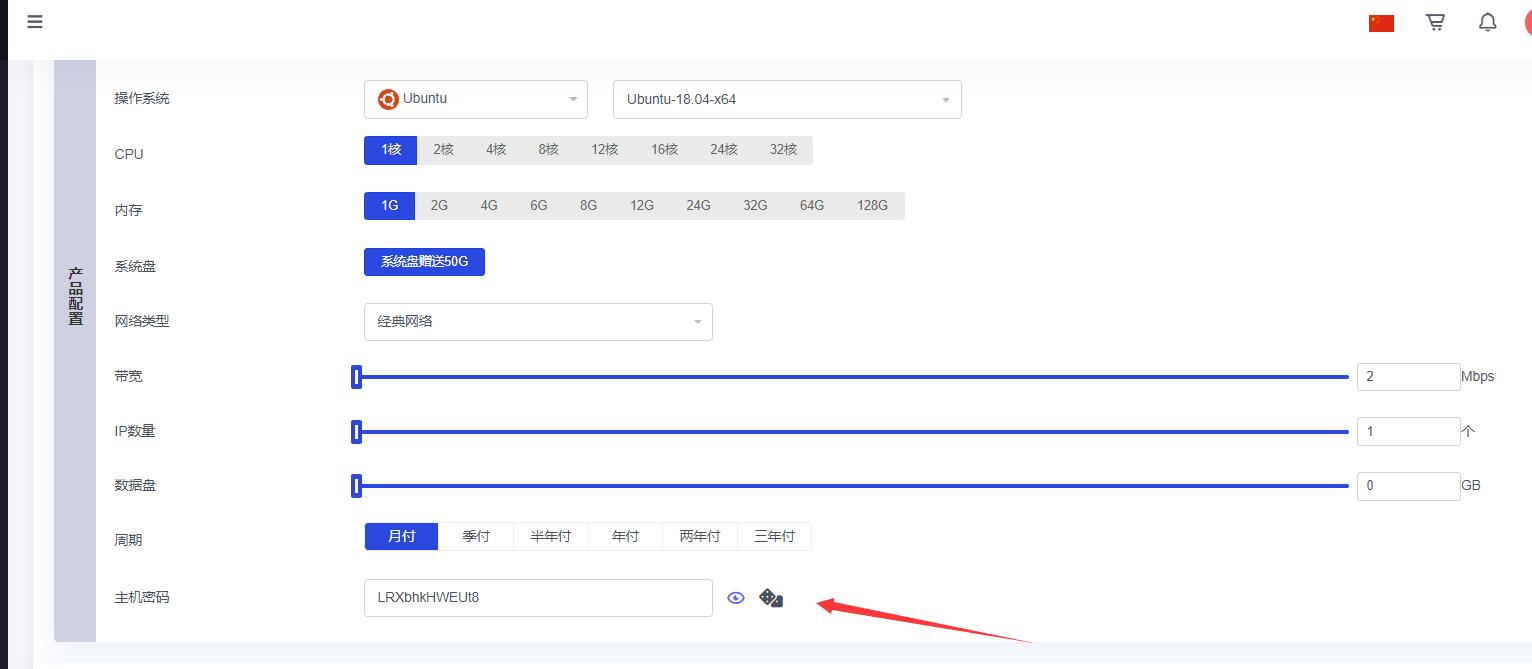Click the IP数量 number input box

[x=1407, y=432]
